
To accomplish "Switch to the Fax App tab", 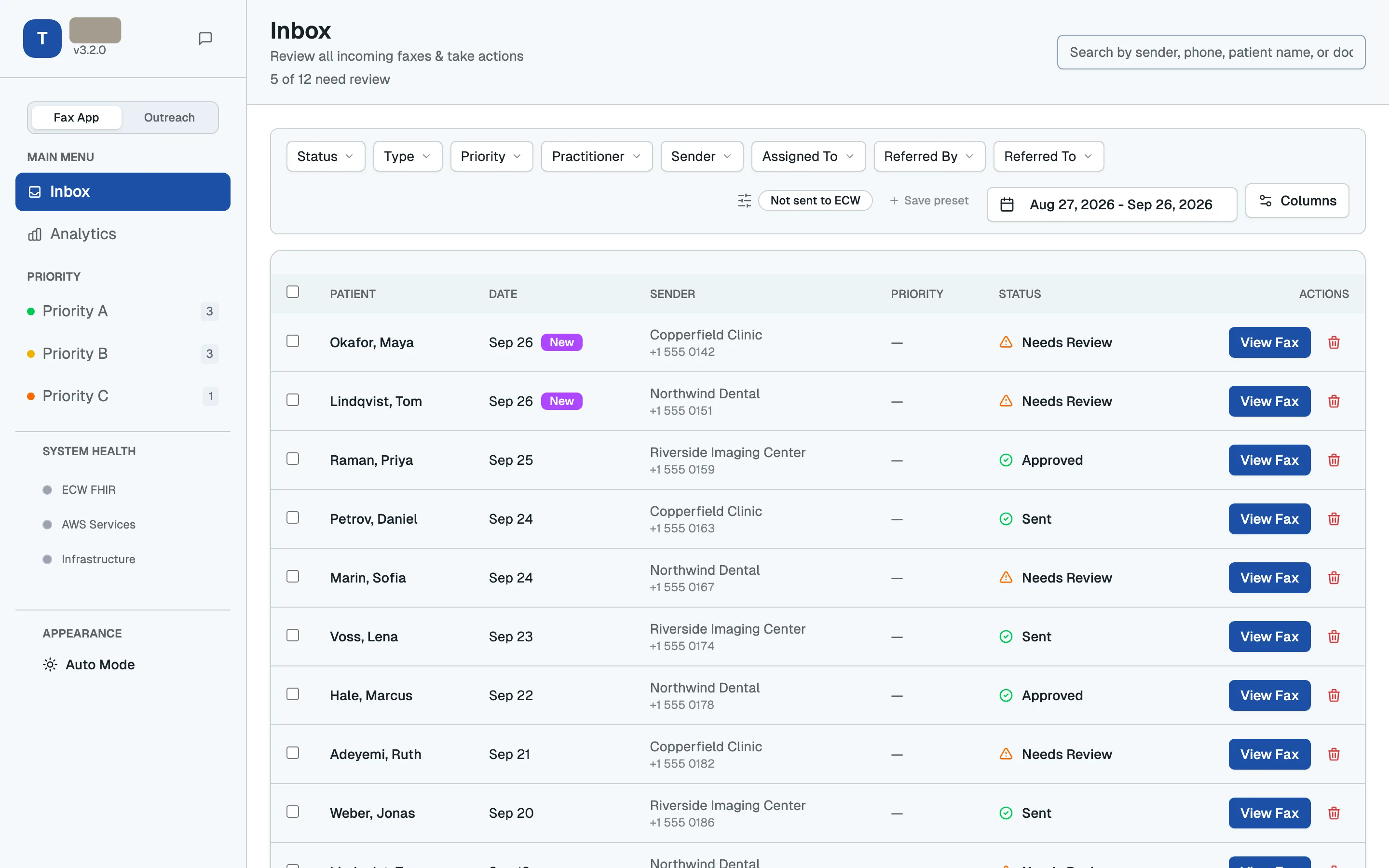I will pyautogui.click(x=76, y=118).
